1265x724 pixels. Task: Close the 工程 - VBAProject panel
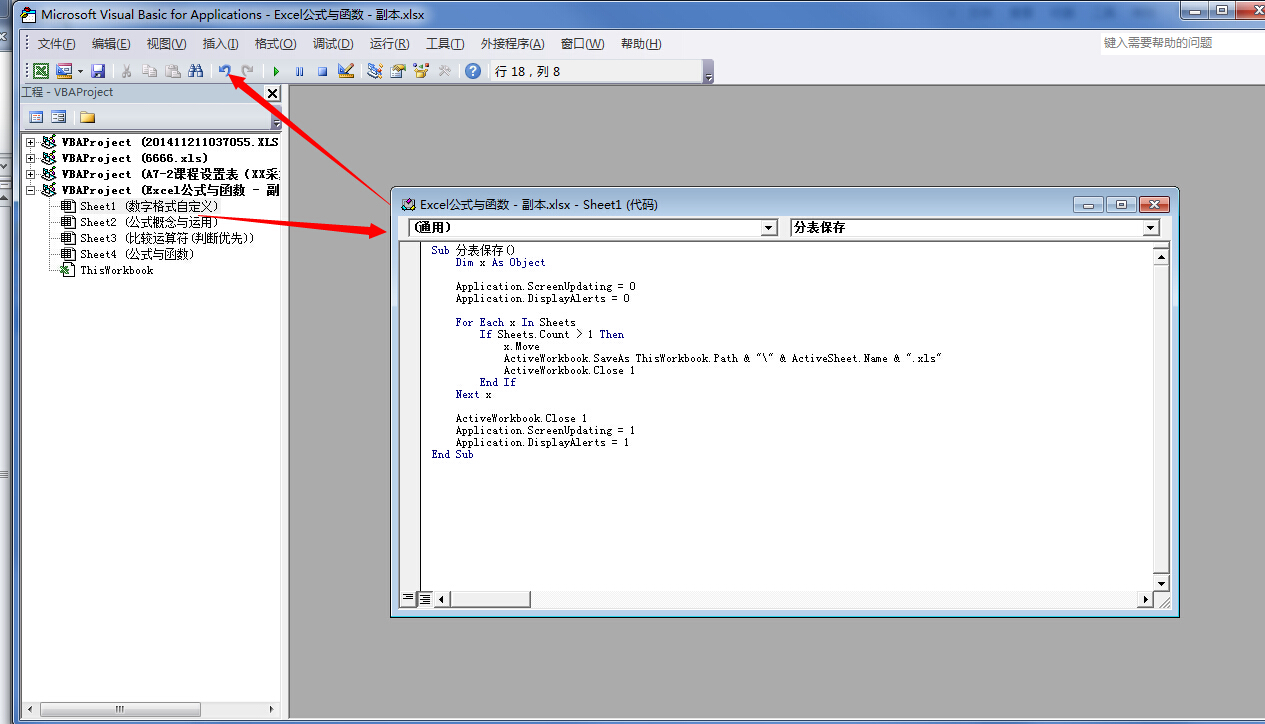click(x=272, y=93)
